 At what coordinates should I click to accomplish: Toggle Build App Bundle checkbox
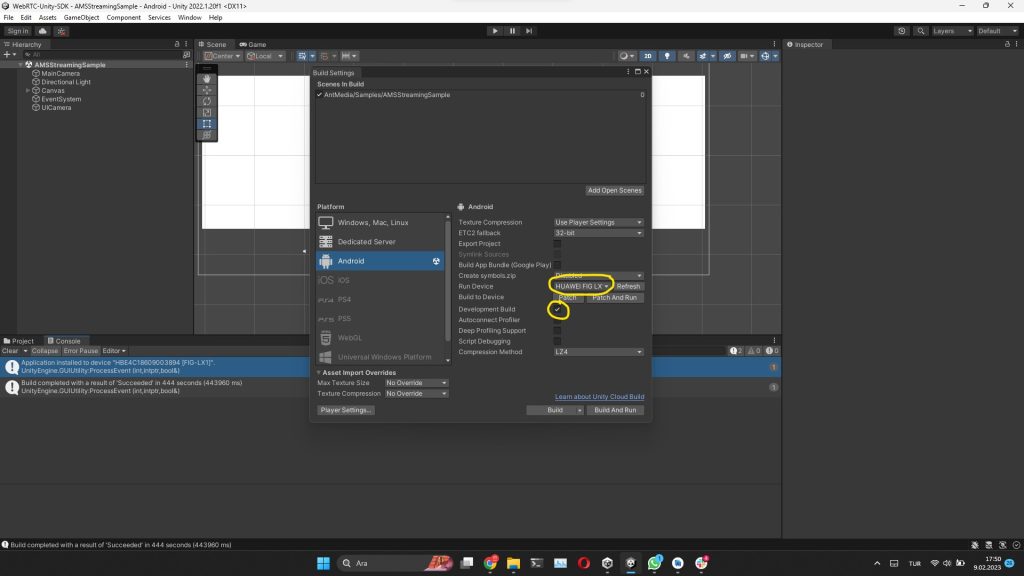(557, 265)
